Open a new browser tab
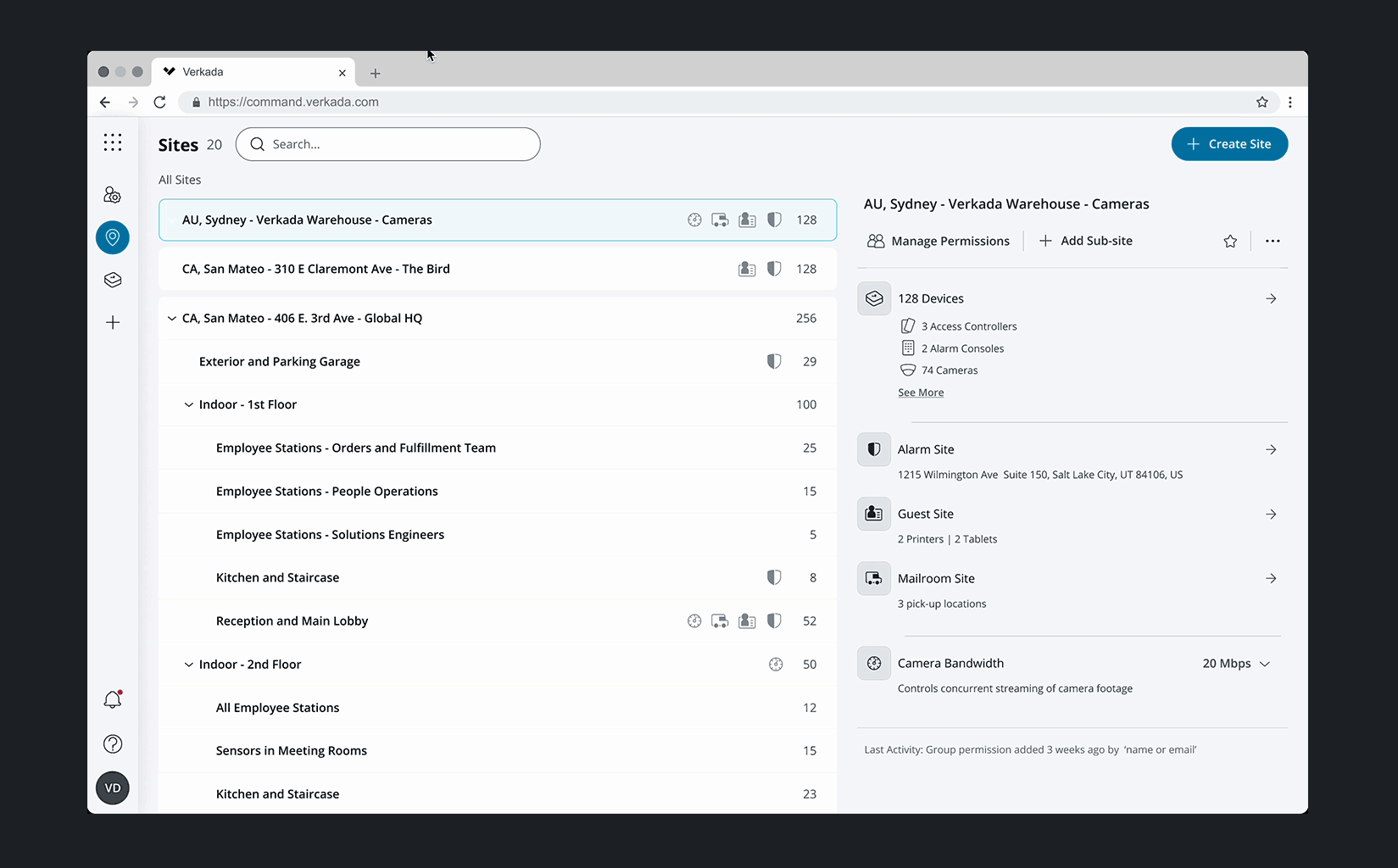 pyautogui.click(x=375, y=73)
